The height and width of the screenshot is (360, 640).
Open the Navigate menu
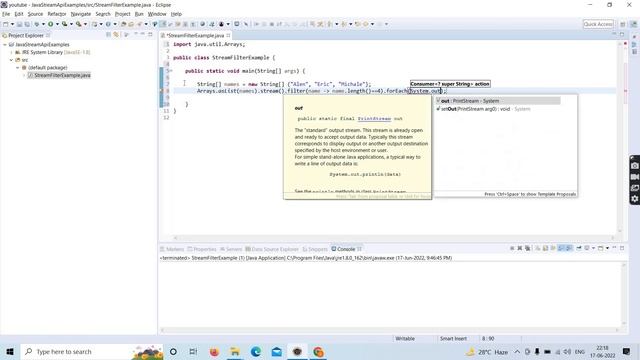tap(81, 14)
